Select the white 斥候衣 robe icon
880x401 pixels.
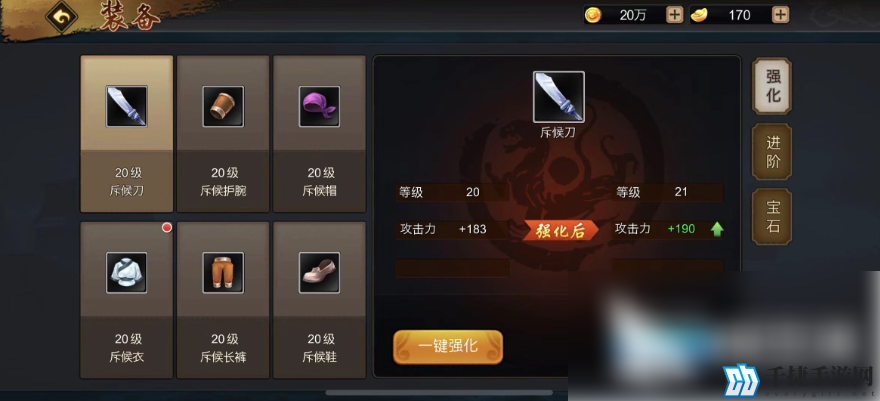pyautogui.click(x=127, y=273)
